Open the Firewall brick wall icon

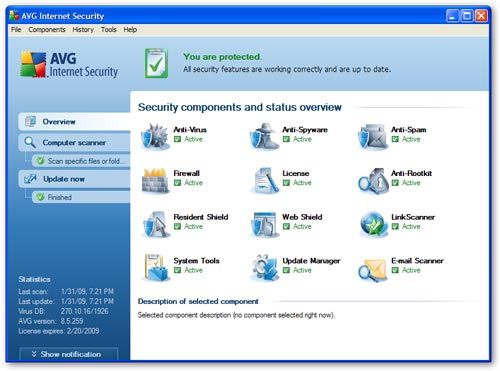coord(155,180)
